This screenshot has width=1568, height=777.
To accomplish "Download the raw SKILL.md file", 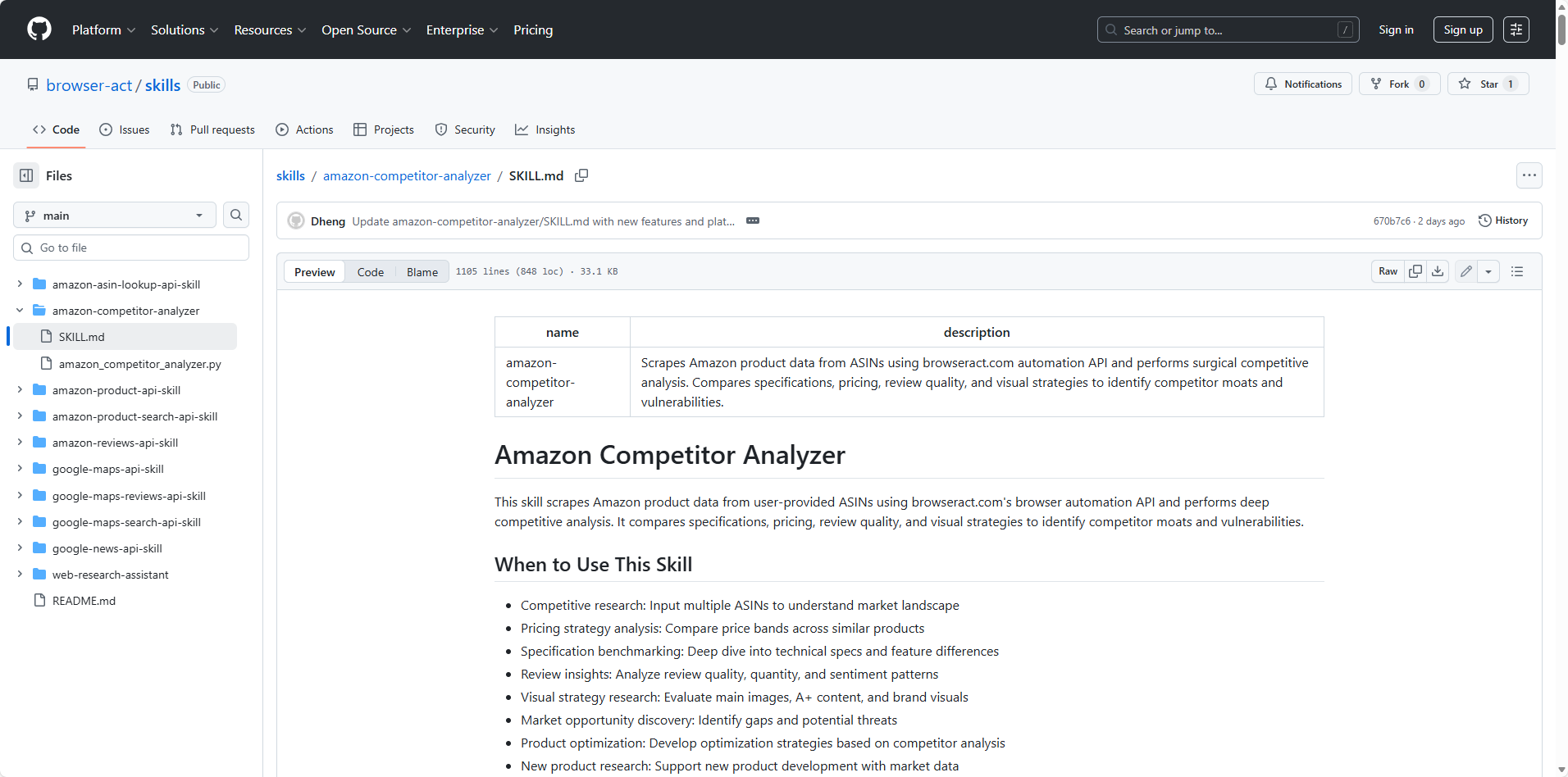I will coord(1438,271).
